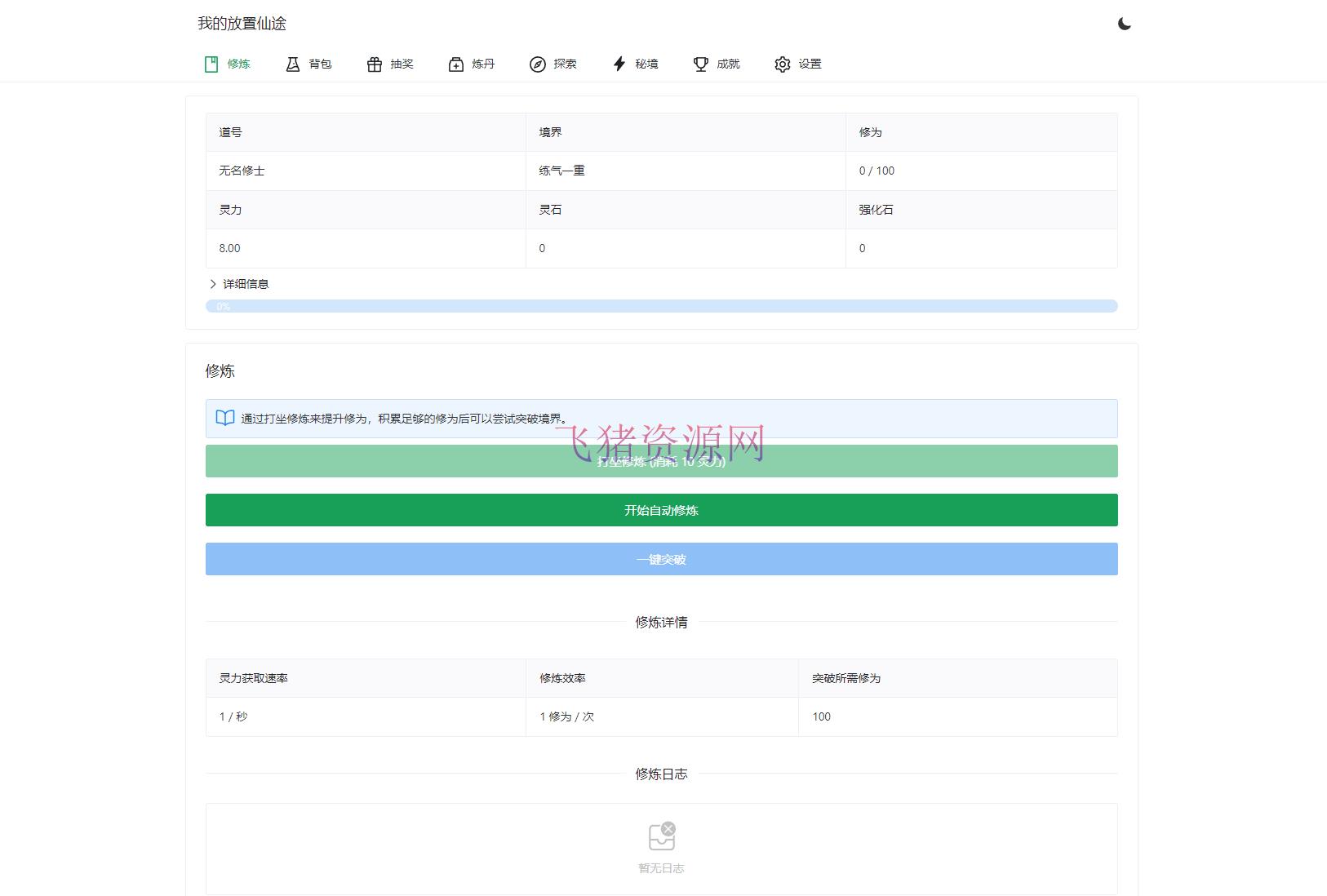Image resolution: width=1327 pixels, height=896 pixels.
Task: Click the book icon beside the cultivation tip
Action: click(x=224, y=418)
